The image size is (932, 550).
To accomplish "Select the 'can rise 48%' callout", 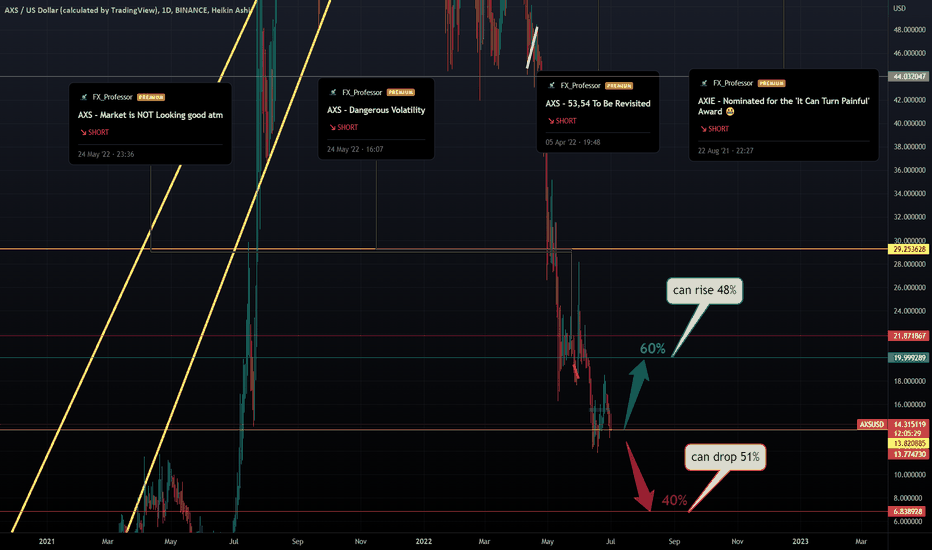I will tap(704, 290).
